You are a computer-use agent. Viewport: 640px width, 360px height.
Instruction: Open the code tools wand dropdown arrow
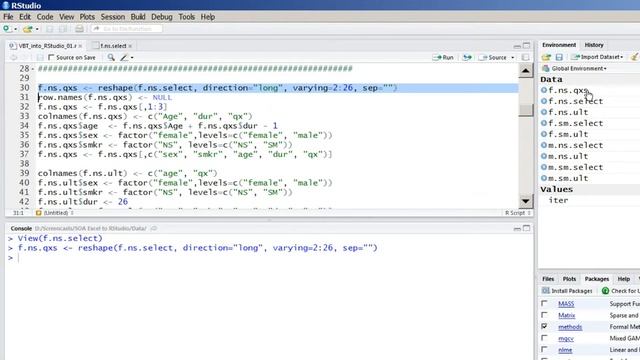132,58
